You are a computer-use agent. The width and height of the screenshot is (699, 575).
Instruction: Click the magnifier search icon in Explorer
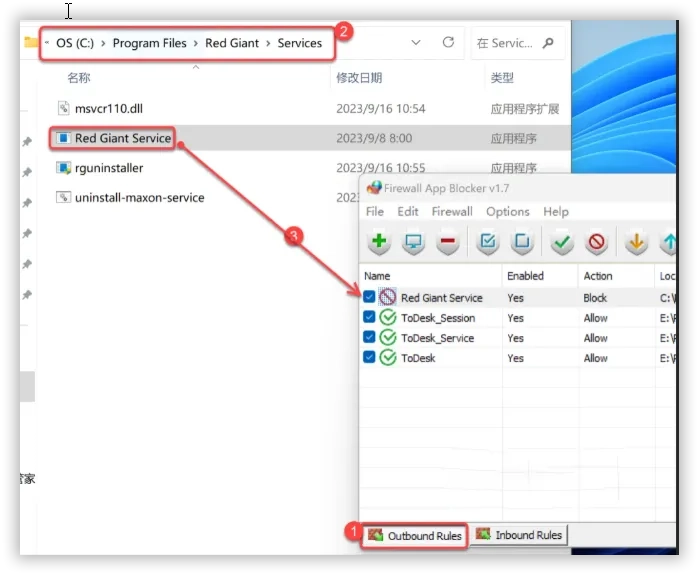pyautogui.click(x=548, y=43)
